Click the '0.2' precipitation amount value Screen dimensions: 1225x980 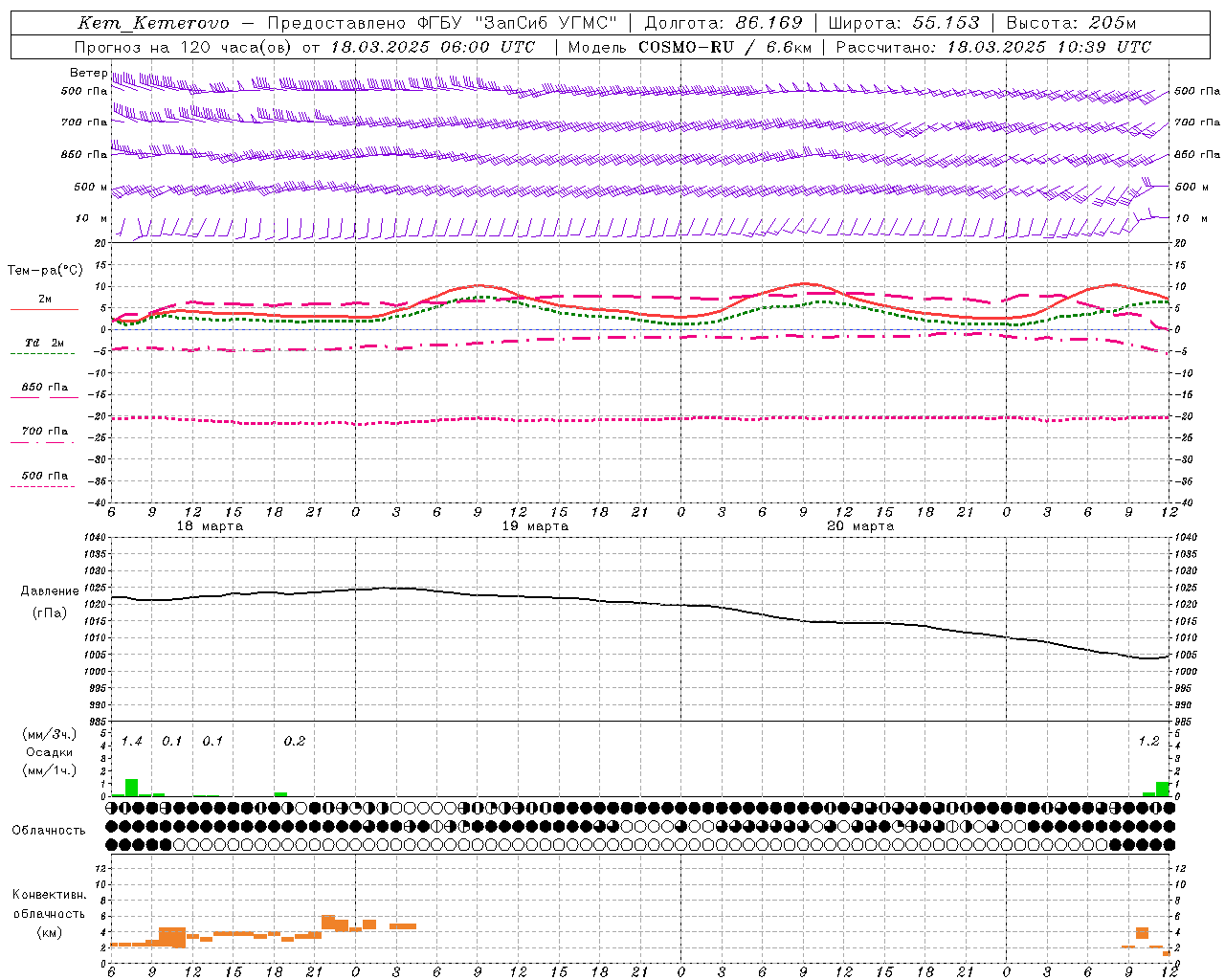tap(295, 741)
